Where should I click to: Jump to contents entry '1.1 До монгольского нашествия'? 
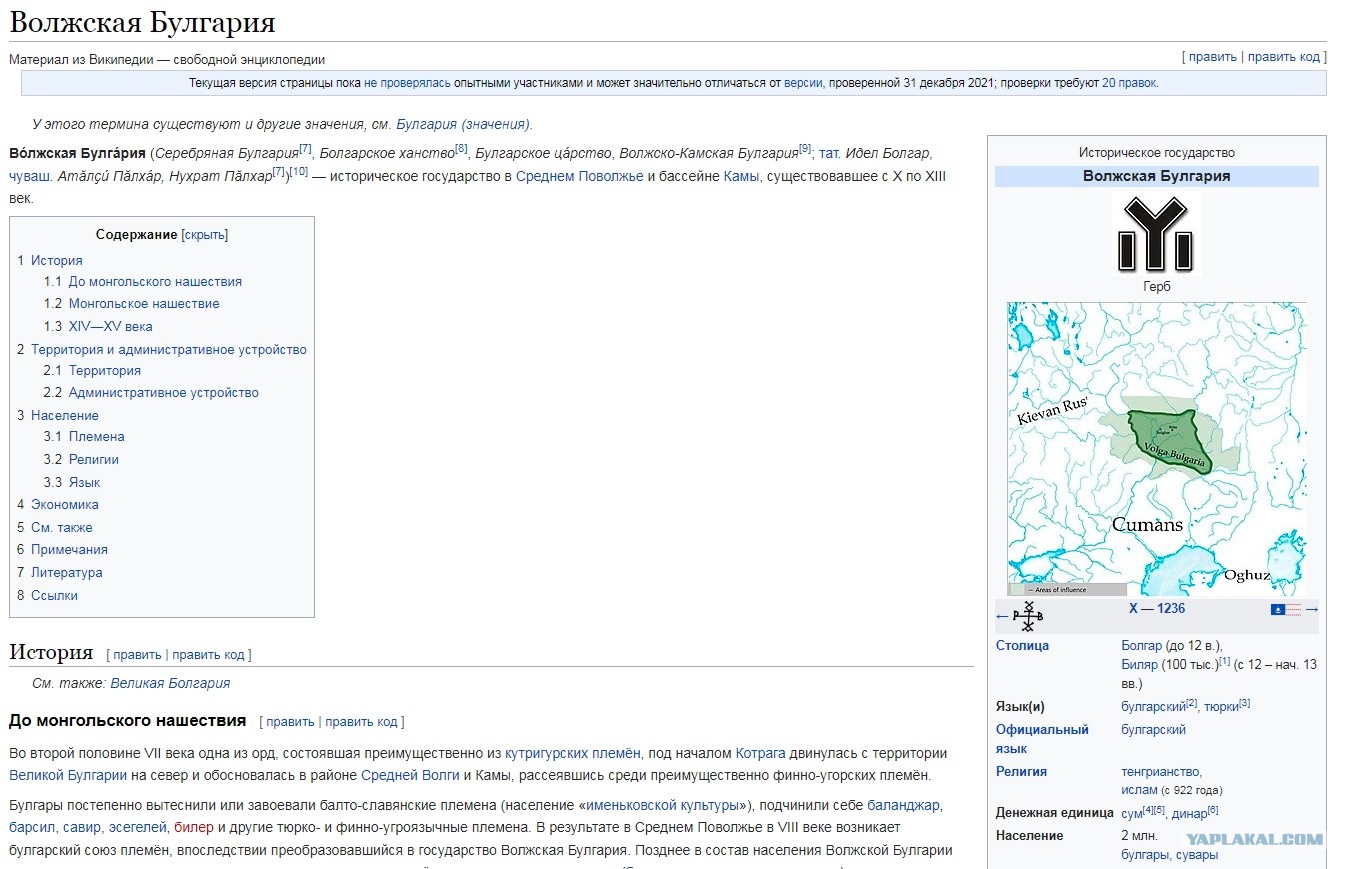coord(143,282)
